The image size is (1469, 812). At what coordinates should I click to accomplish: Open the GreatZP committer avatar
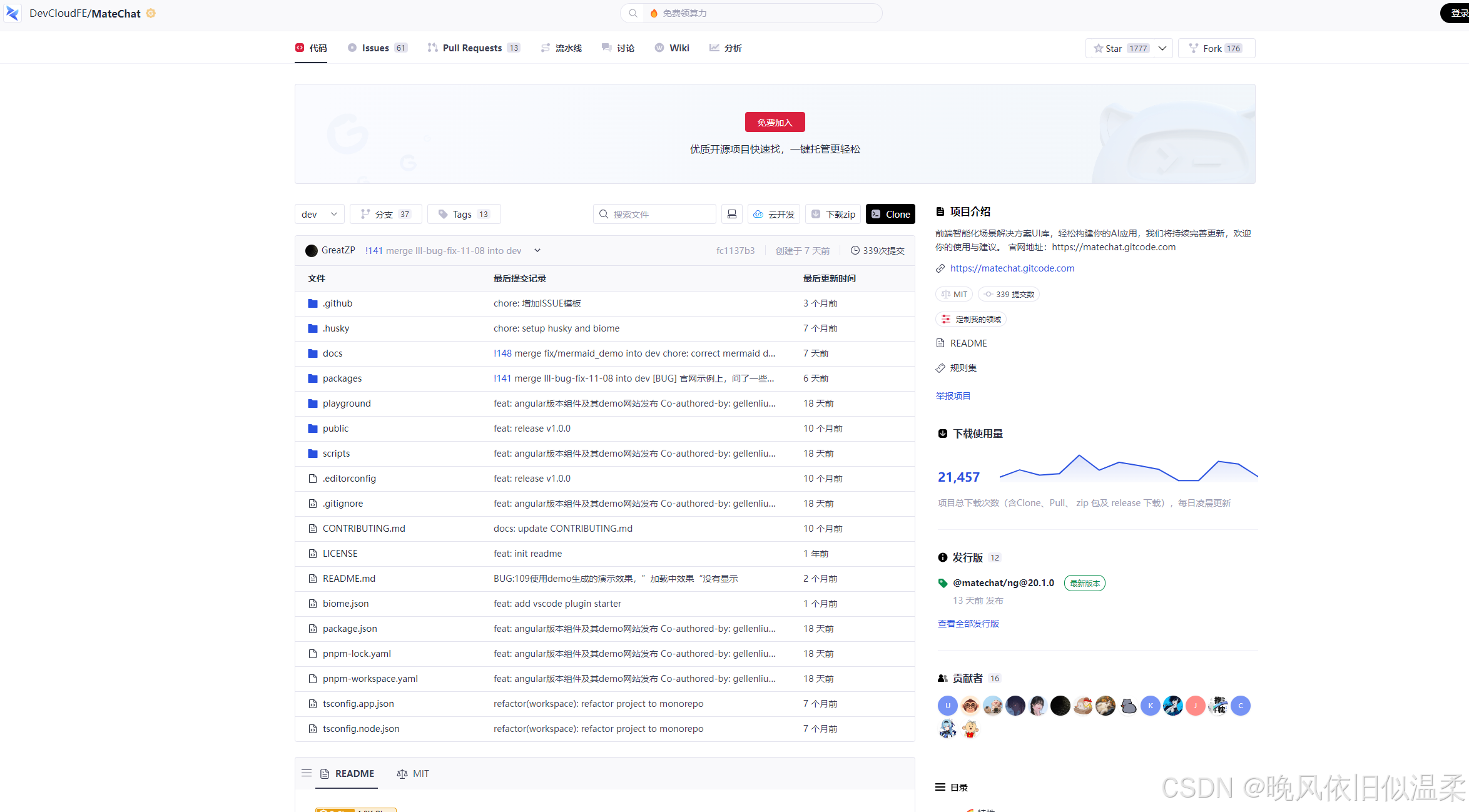[x=311, y=250]
